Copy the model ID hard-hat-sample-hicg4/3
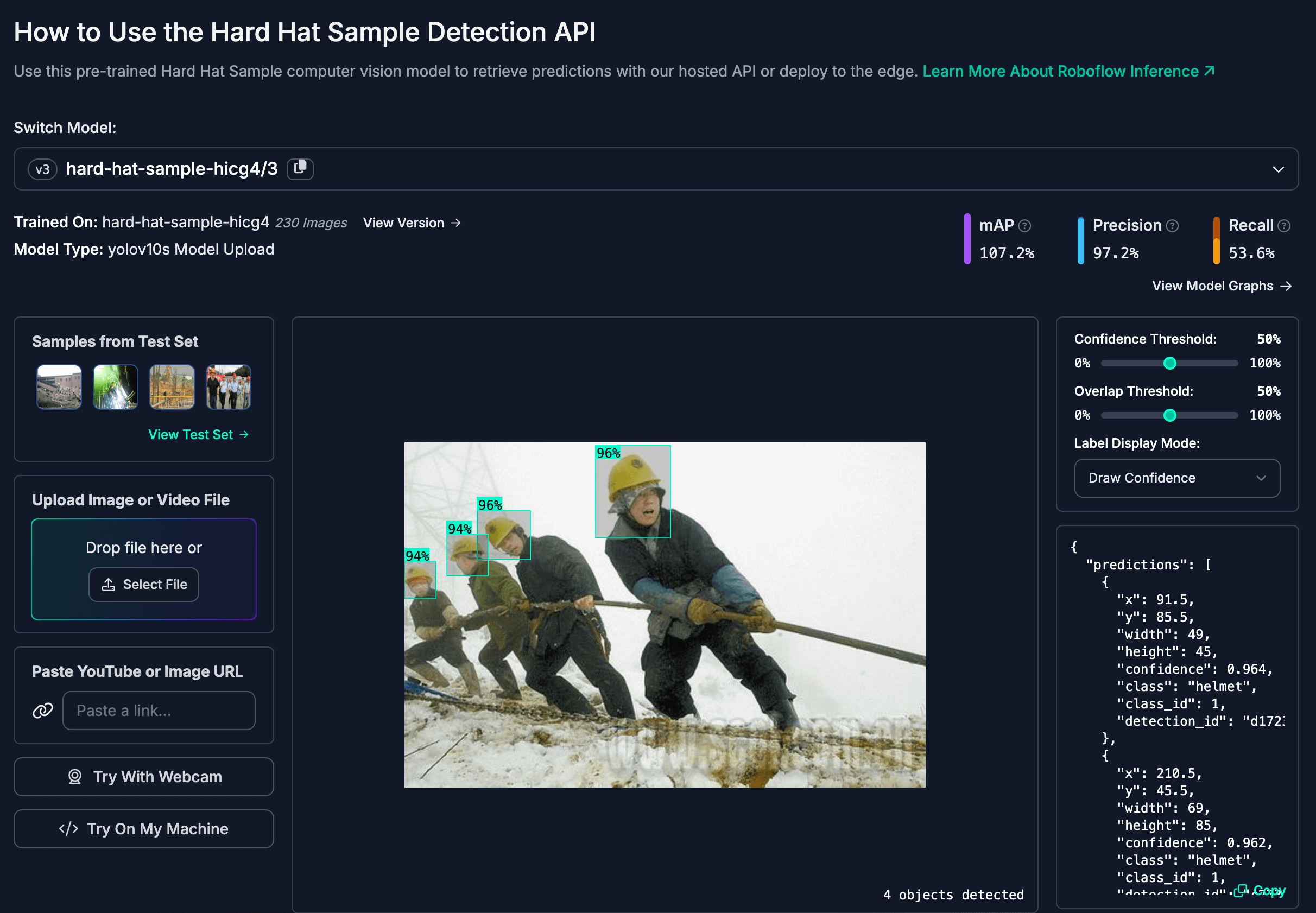Screen dimensions: 1316x913 (300, 169)
